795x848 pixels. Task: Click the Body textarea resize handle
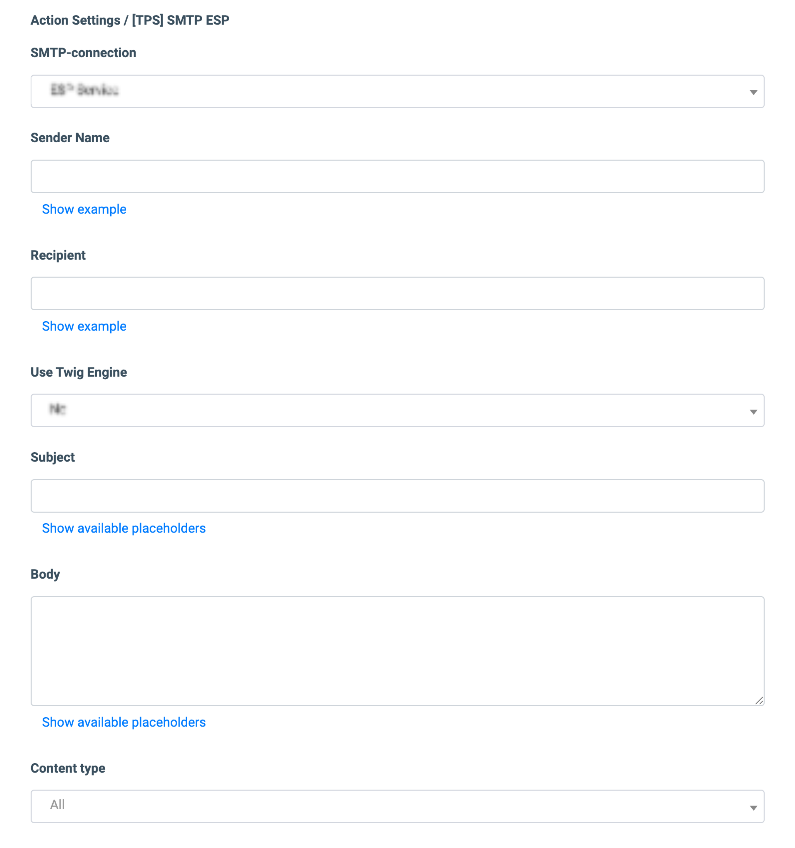point(759,701)
